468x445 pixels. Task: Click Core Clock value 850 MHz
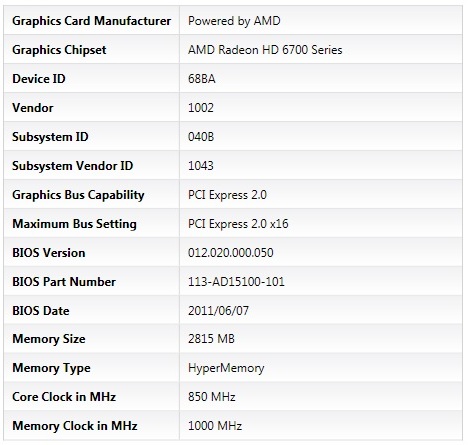point(212,397)
